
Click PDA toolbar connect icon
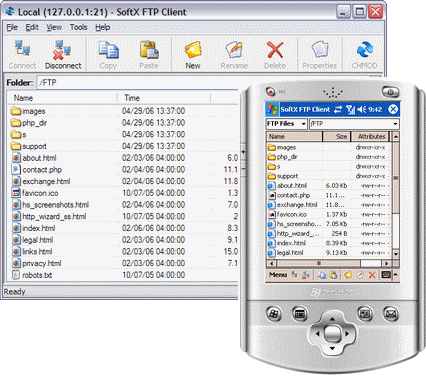click(294, 275)
